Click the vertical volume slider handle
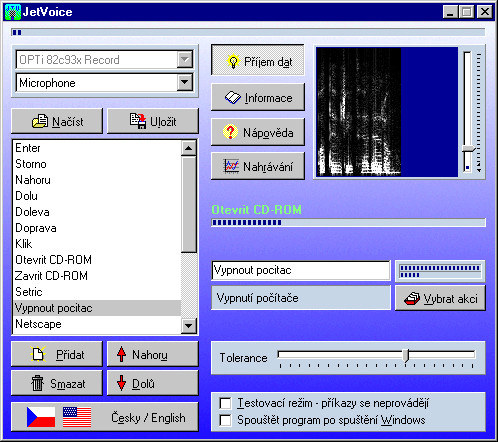Viewport: 498px width, 442px height. point(468,149)
